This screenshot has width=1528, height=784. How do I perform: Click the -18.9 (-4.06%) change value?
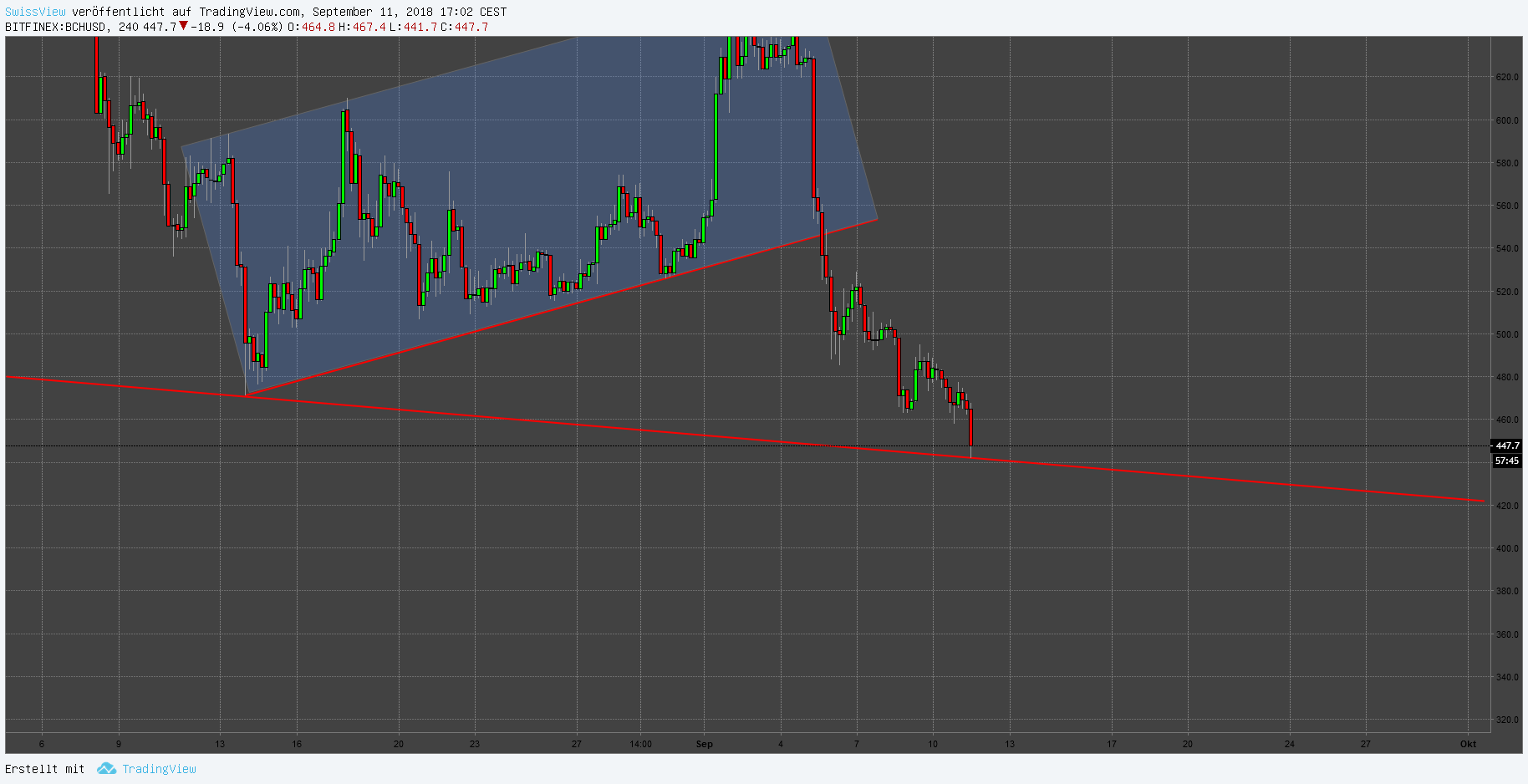[237, 27]
